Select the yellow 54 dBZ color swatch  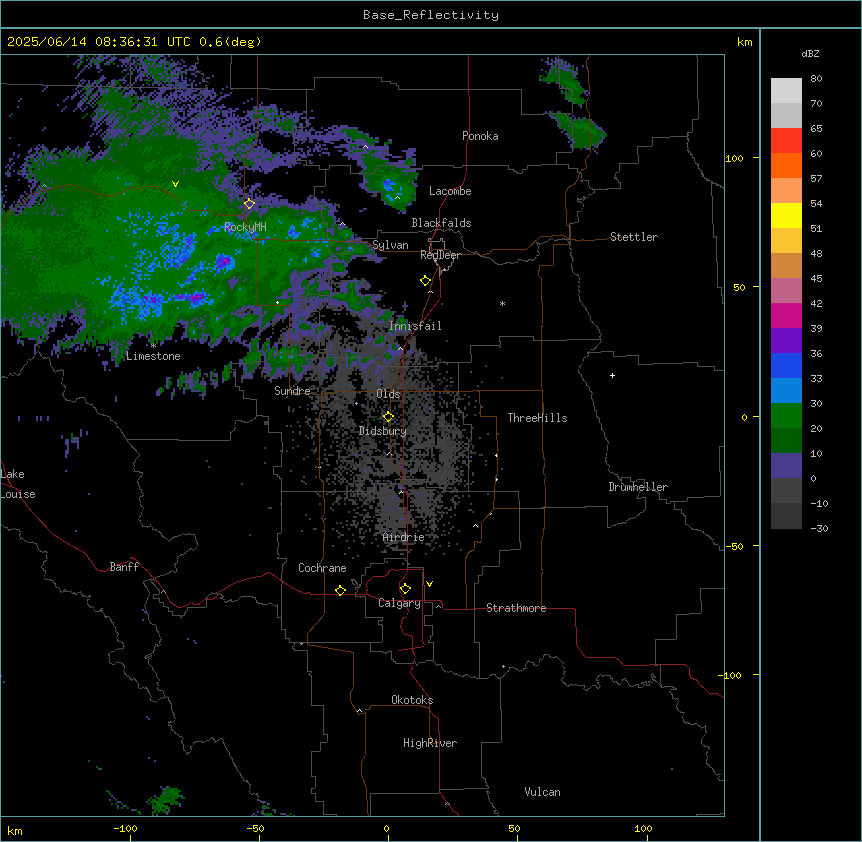(x=786, y=215)
